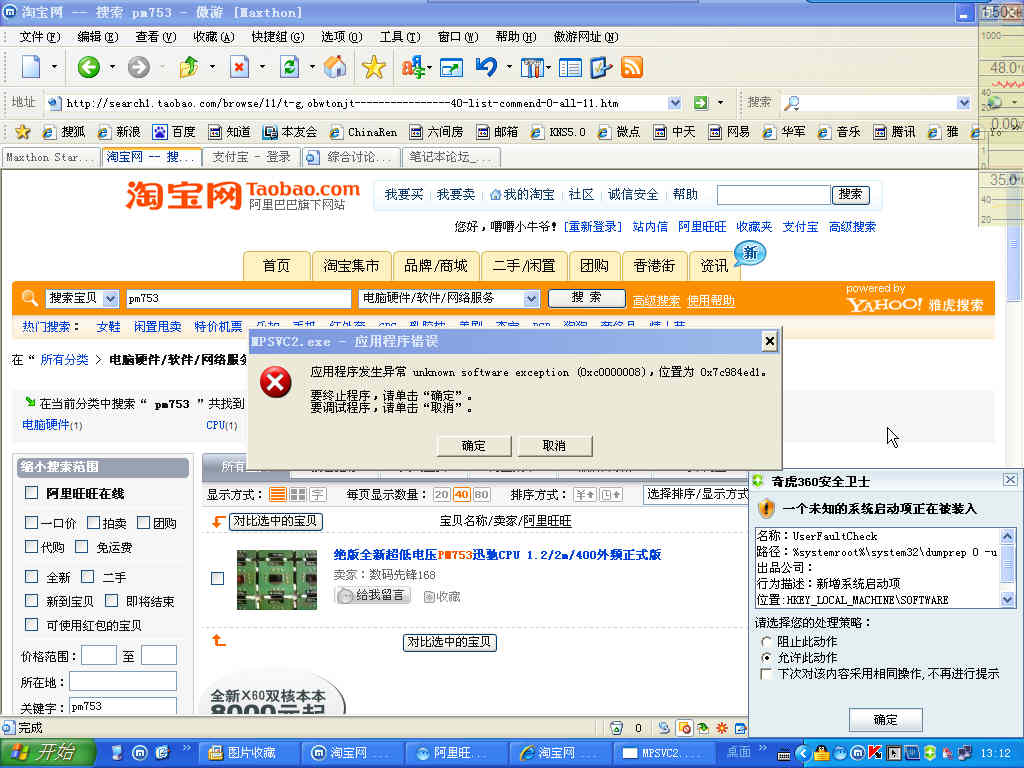
Task: Click the red X Stop toolbar icon
Action: pos(240,67)
